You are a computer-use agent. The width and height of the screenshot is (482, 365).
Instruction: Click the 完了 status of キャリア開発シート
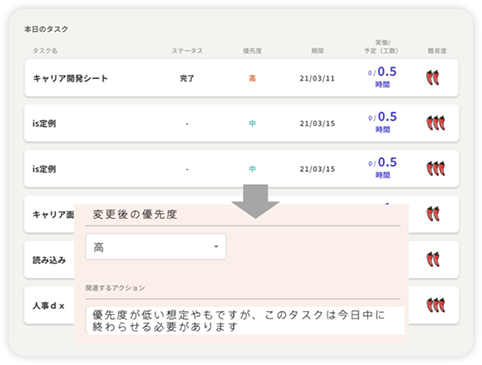pos(187,78)
